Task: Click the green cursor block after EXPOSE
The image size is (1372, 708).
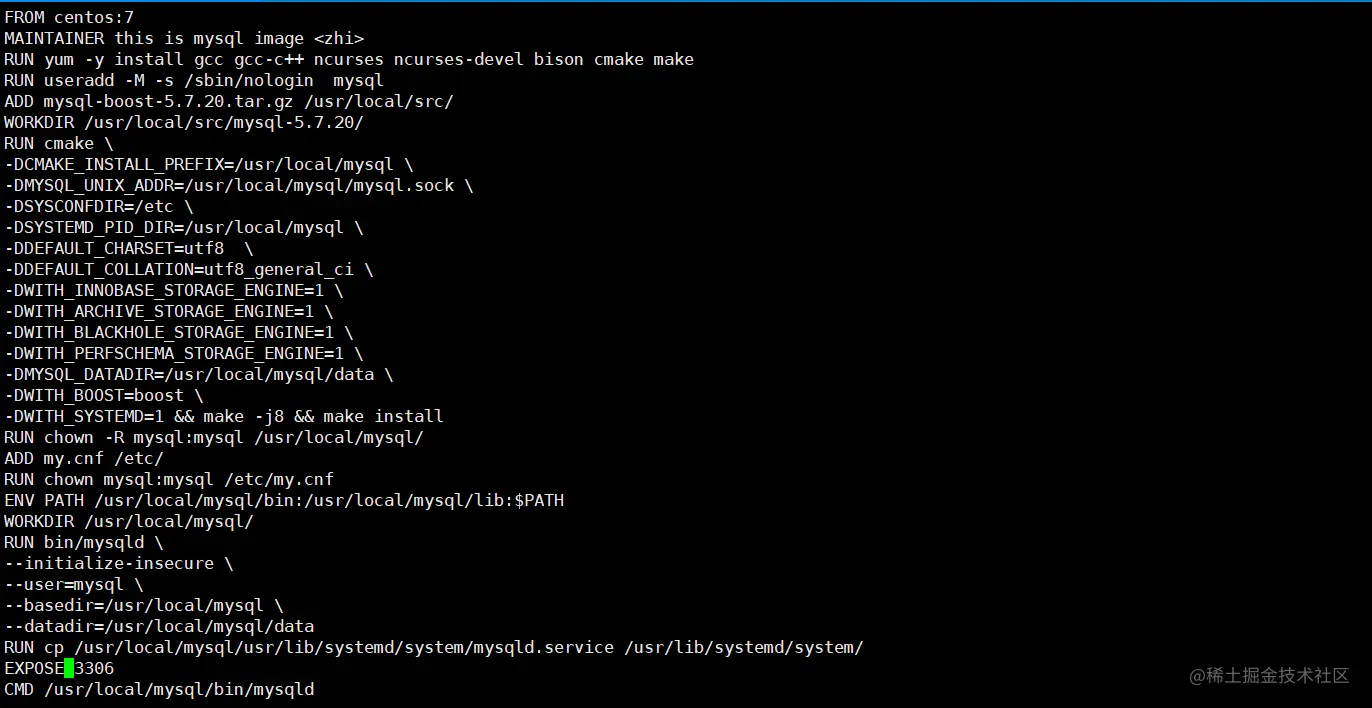Action: pyautogui.click(x=69, y=668)
